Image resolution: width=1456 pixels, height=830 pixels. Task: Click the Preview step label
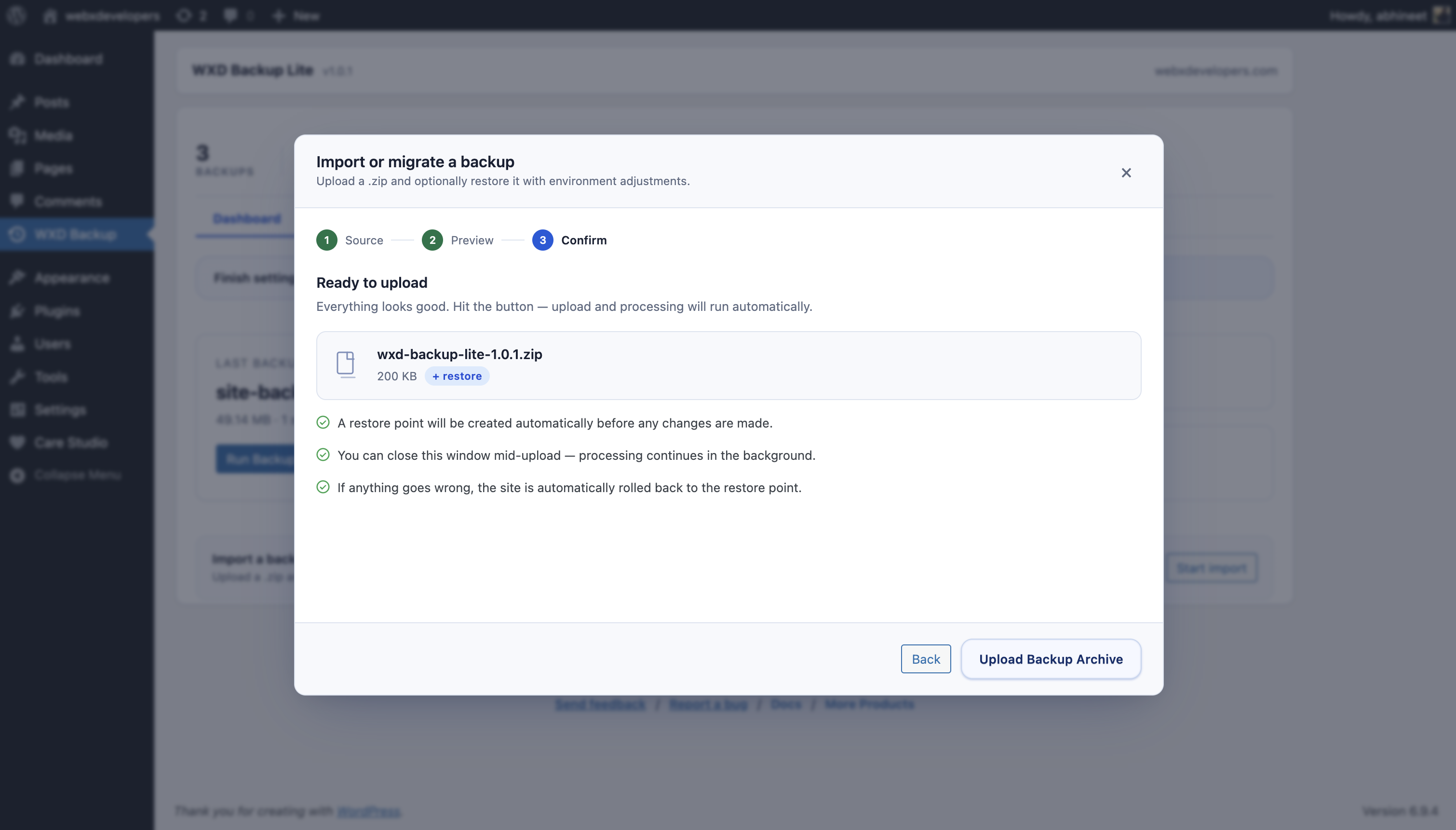[x=472, y=240]
